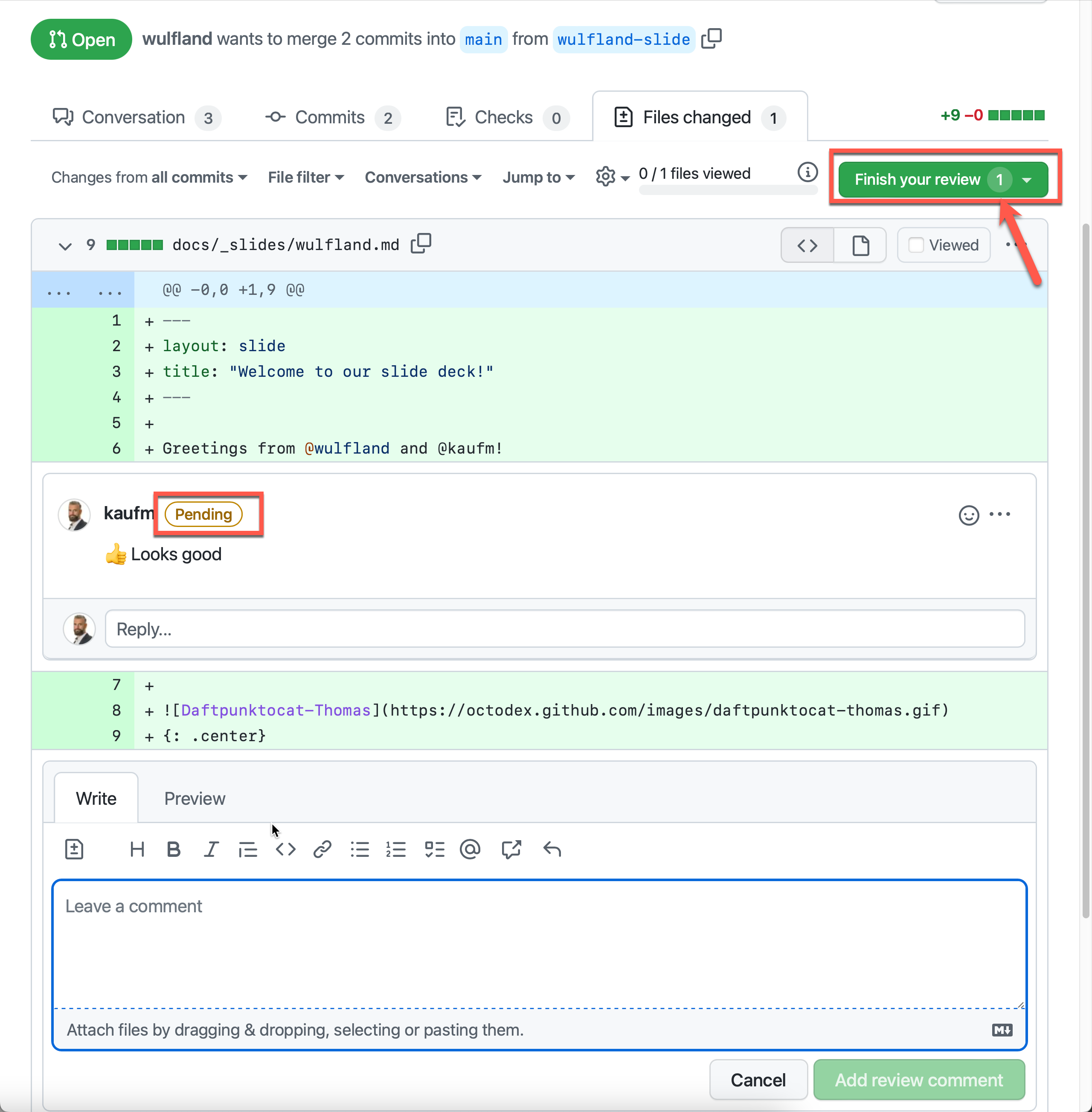Add emoji reaction to kaufm's comment
Image resolution: width=1092 pixels, height=1112 pixels.
[x=969, y=515]
